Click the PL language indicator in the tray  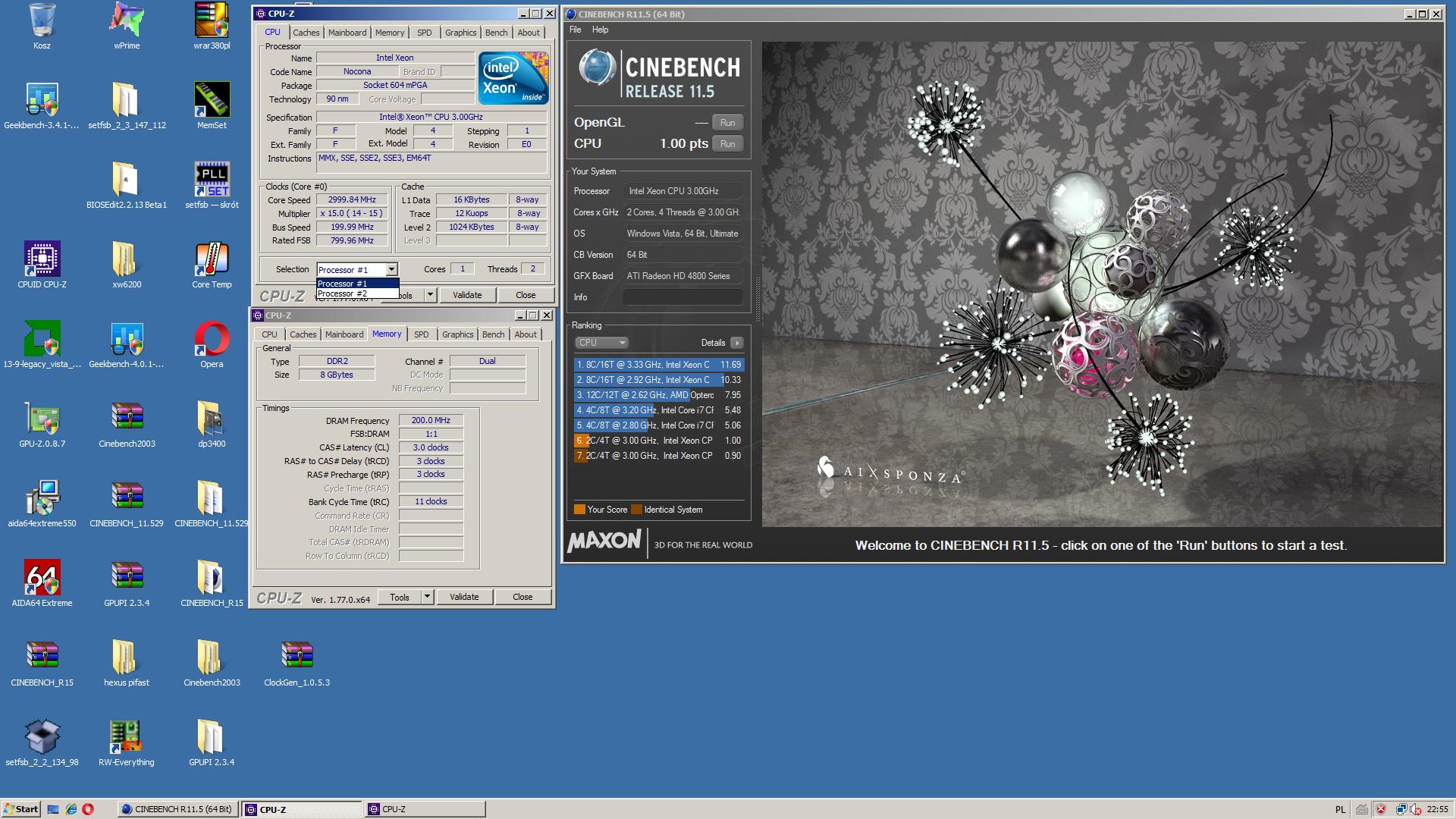1340,810
